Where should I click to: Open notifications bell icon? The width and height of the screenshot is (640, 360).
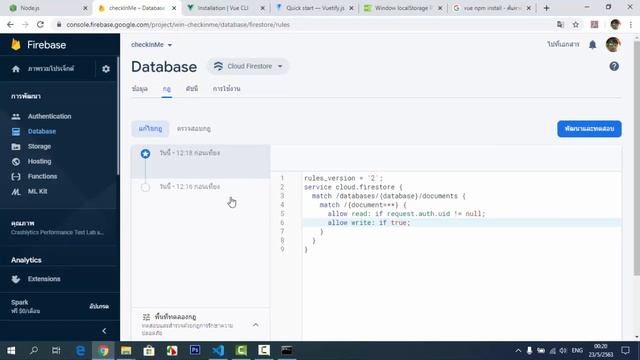pyautogui.click(x=593, y=45)
